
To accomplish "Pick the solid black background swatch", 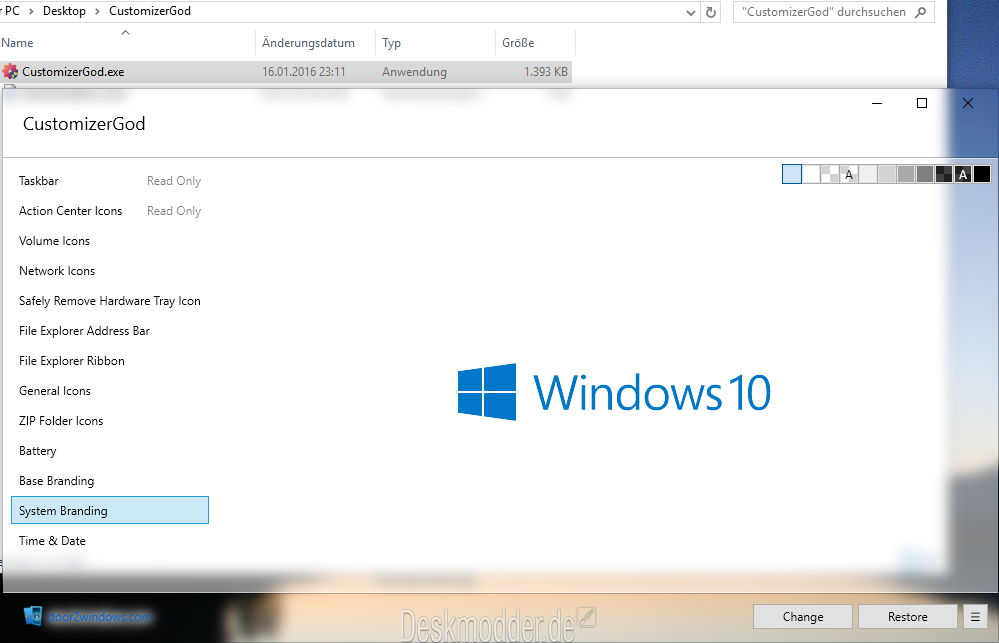I will (x=982, y=174).
